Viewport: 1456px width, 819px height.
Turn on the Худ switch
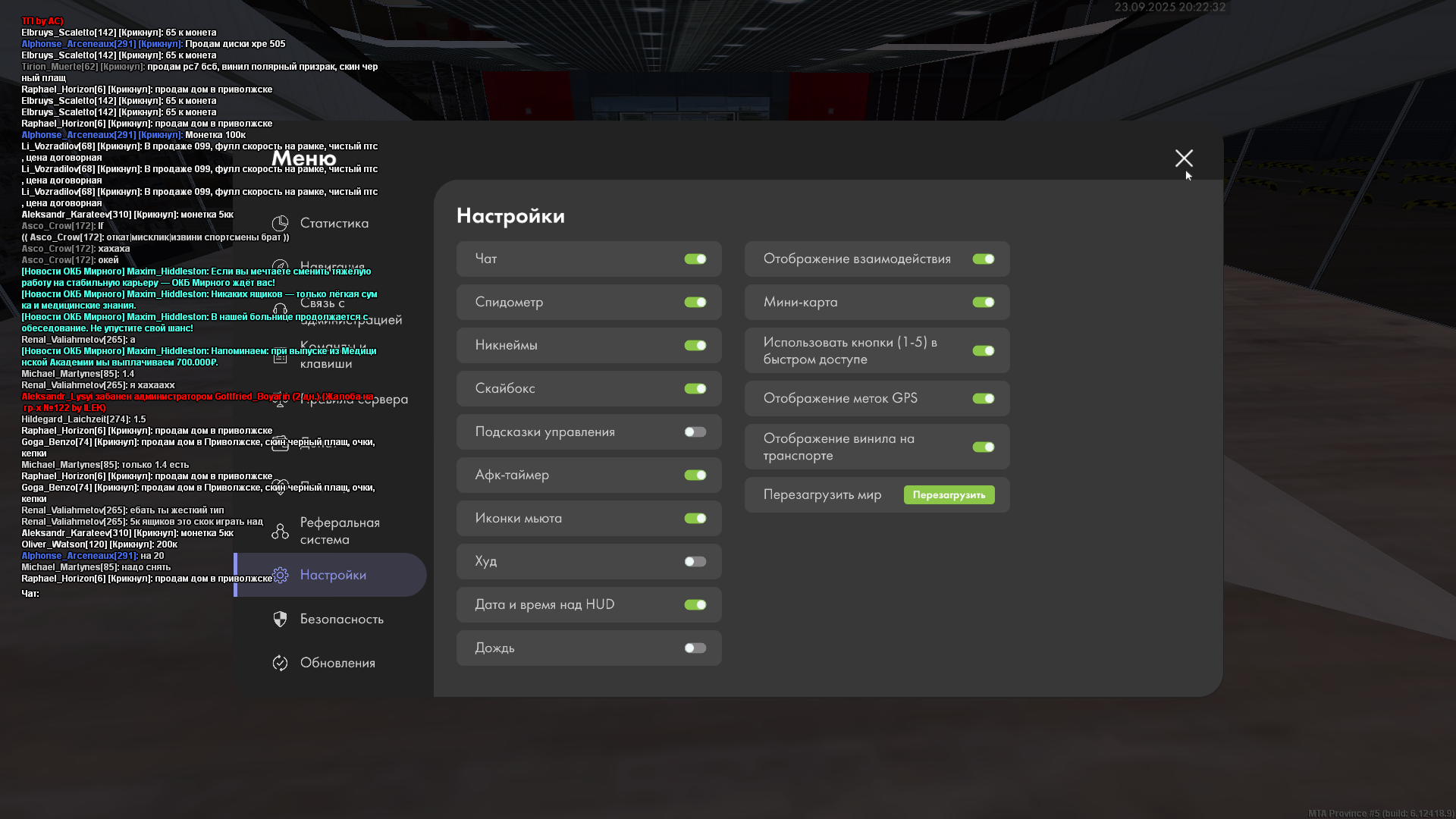tap(695, 562)
